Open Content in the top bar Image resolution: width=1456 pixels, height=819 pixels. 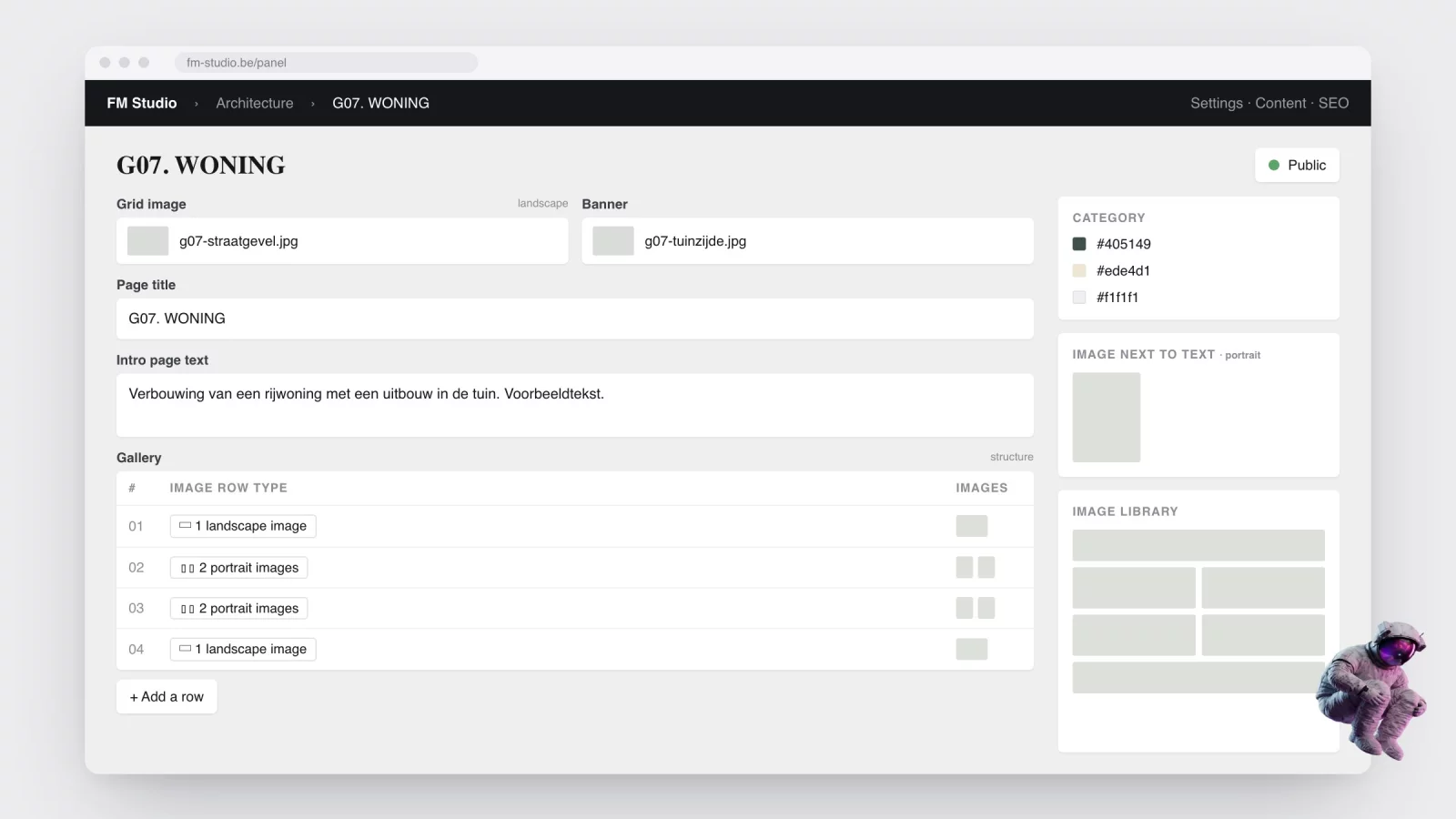(x=1280, y=103)
